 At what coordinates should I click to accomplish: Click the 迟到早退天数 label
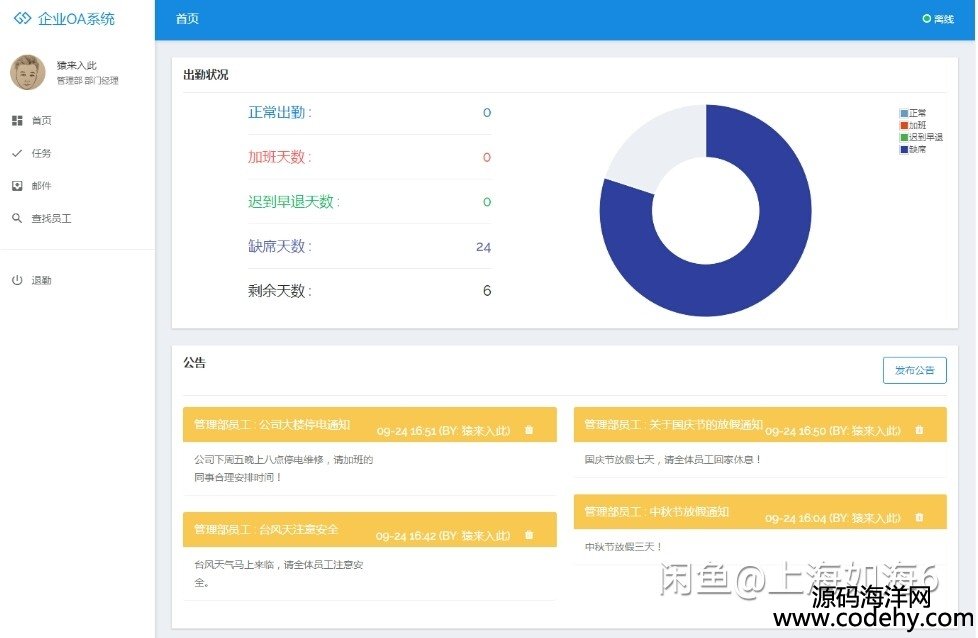pos(294,201)
